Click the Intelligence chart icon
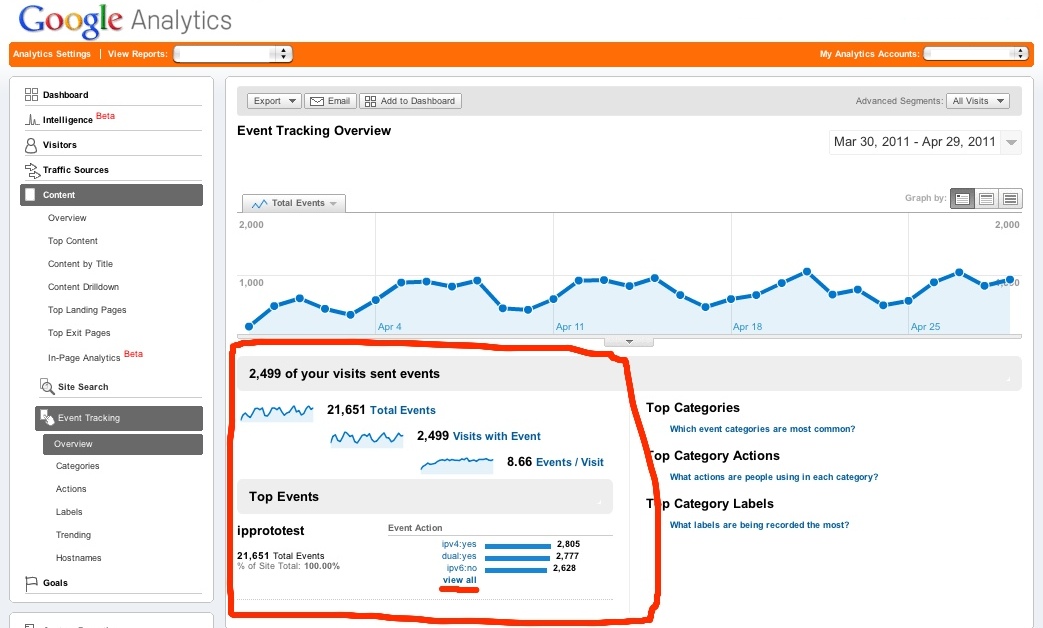The width and height of the screenshot is (1043, 628). click(31, 120)
